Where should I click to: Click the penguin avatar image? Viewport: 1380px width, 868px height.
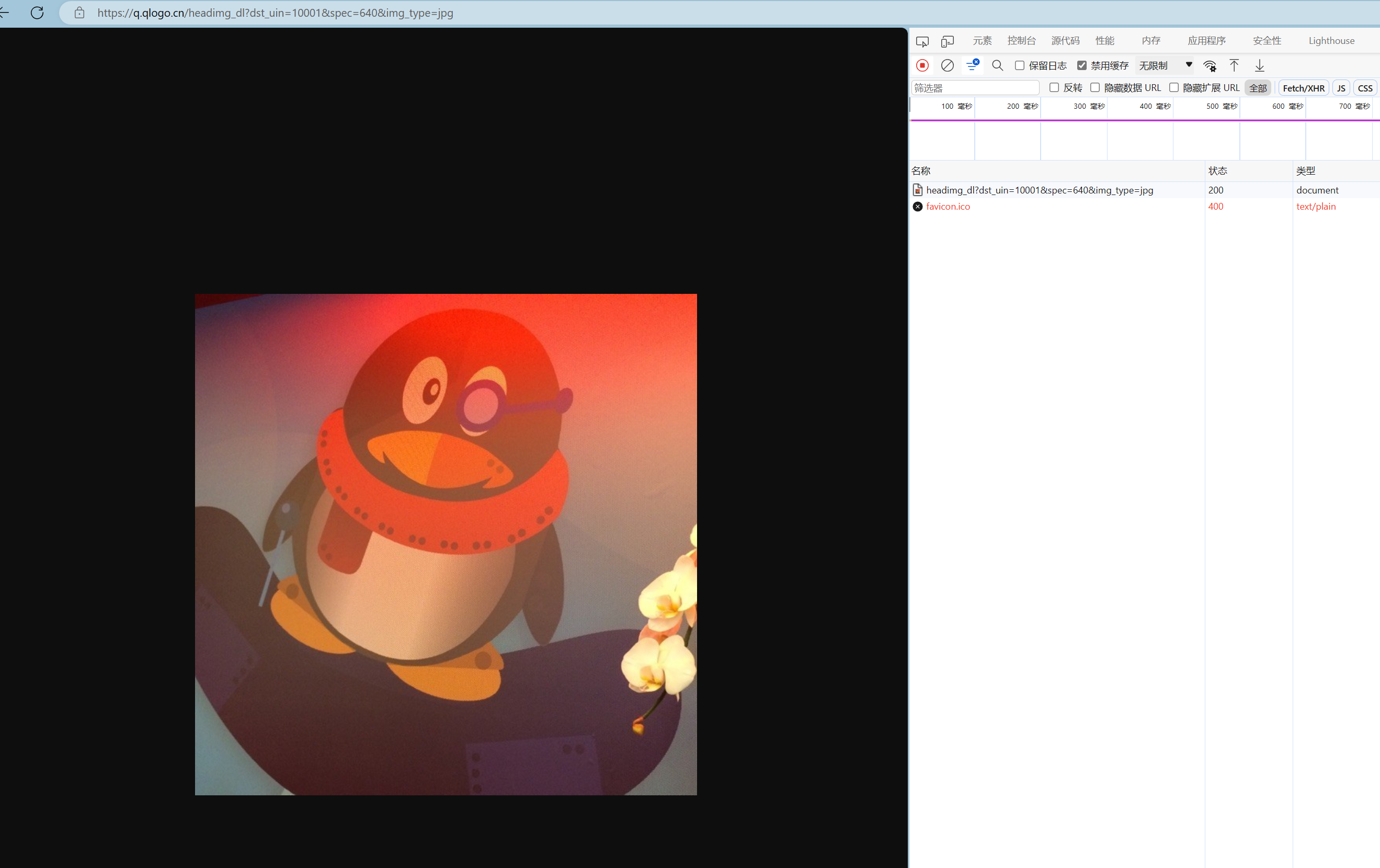[446, 544]
